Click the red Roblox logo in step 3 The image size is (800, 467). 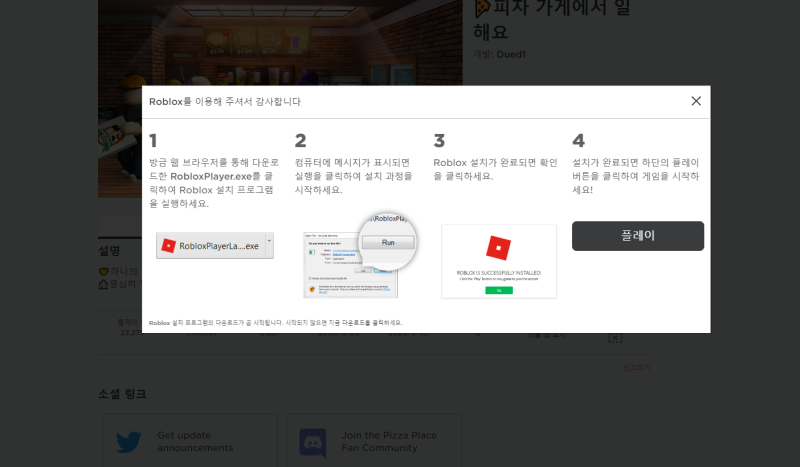(498, 248)
